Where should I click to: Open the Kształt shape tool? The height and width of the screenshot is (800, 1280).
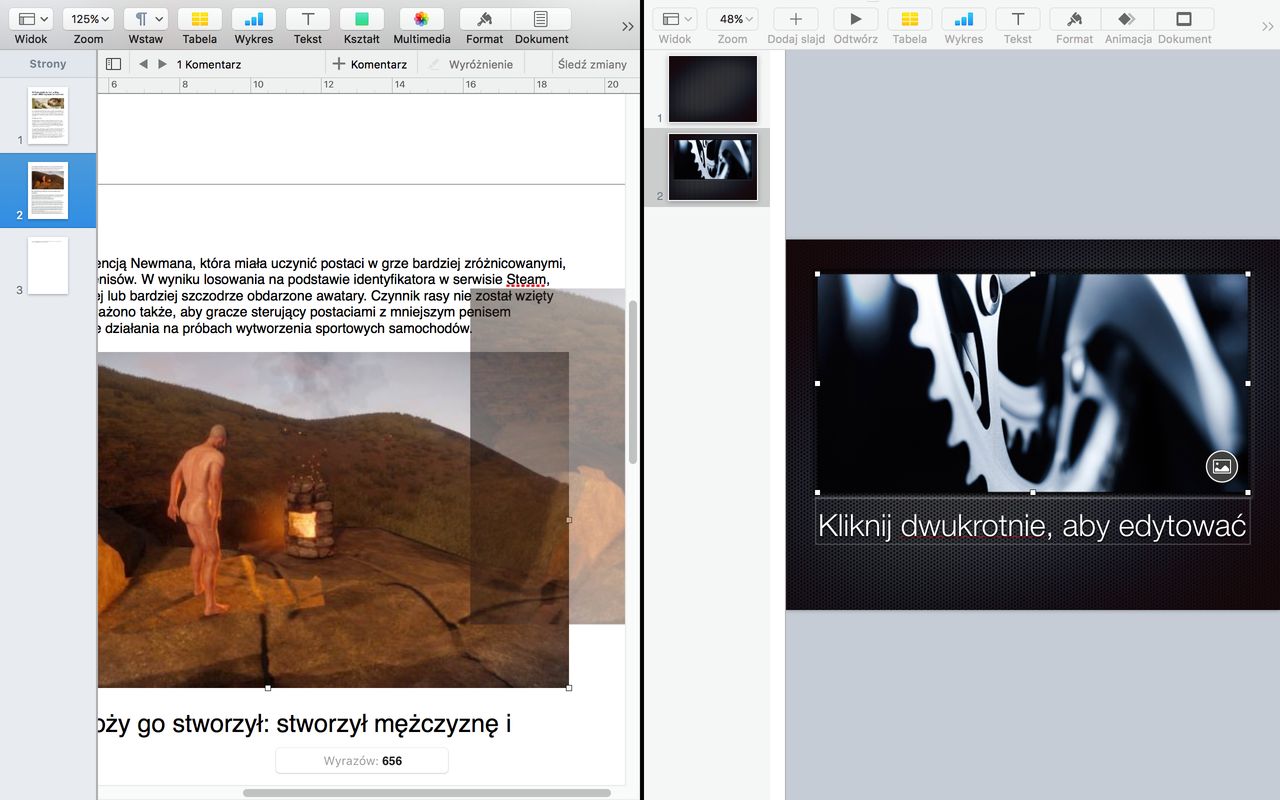pos(361,20)
